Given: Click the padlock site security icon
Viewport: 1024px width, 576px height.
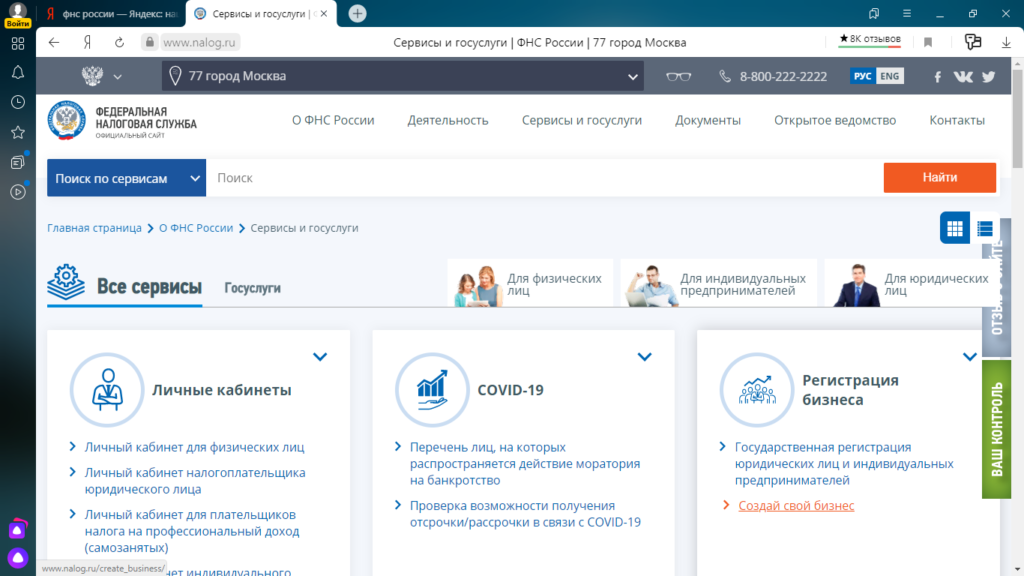Looking at the screenshot, I should 150,42.
